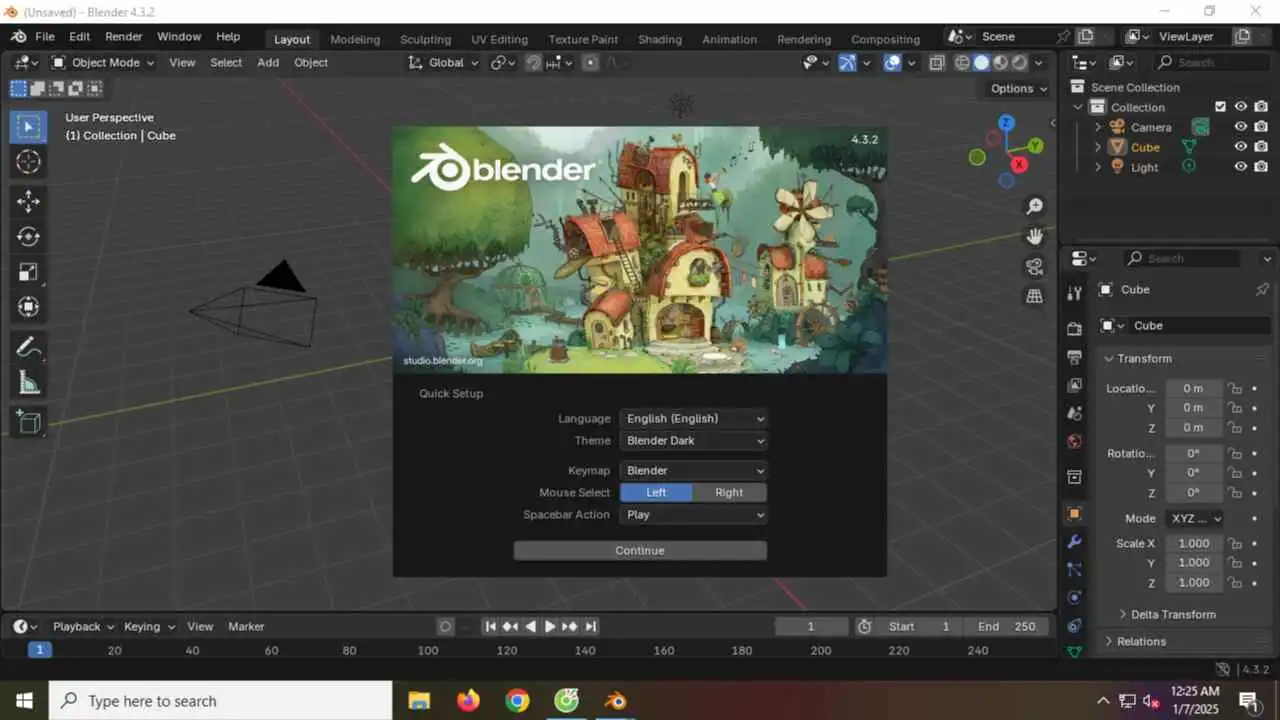Open the Playback dropdown in timeline
Viewport: 1280px width, 720px height.
[x=83, y=626]
